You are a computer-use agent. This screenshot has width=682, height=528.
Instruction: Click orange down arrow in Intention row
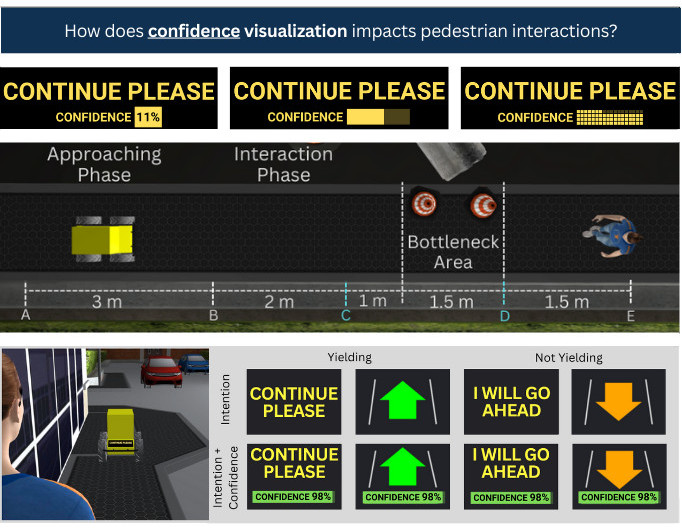coord(619,401)
